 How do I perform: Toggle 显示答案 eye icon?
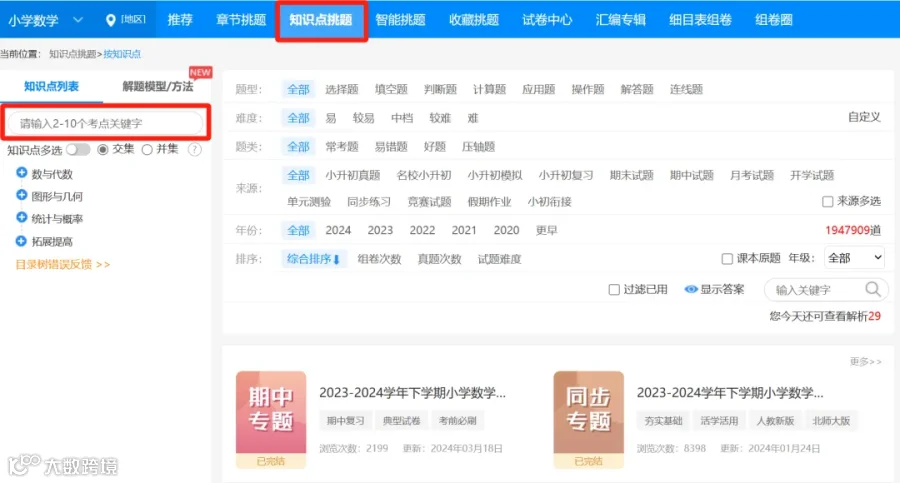(x=690, y=289)
